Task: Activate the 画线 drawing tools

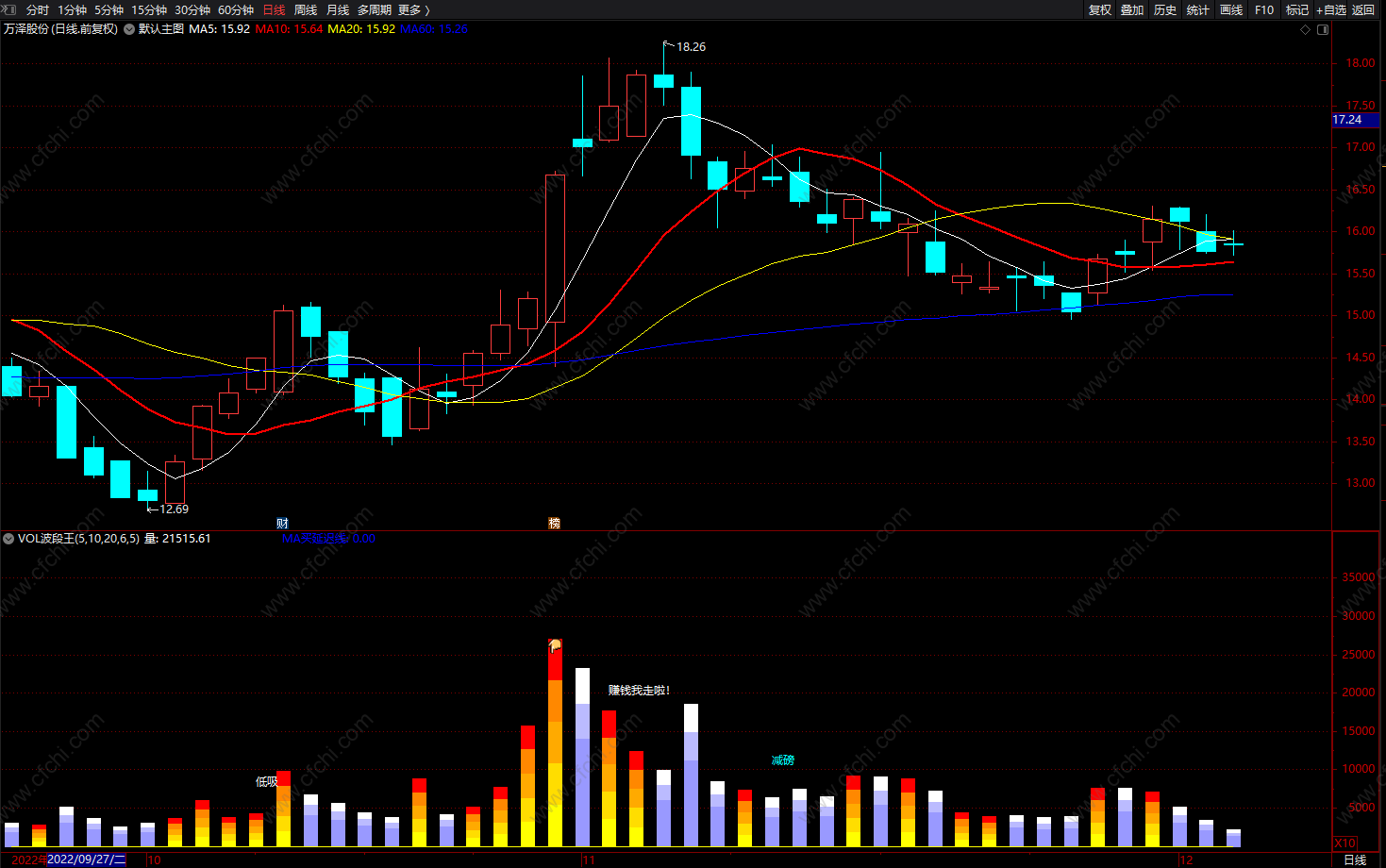Action: pyautogui.click(x=1231, y=9)
